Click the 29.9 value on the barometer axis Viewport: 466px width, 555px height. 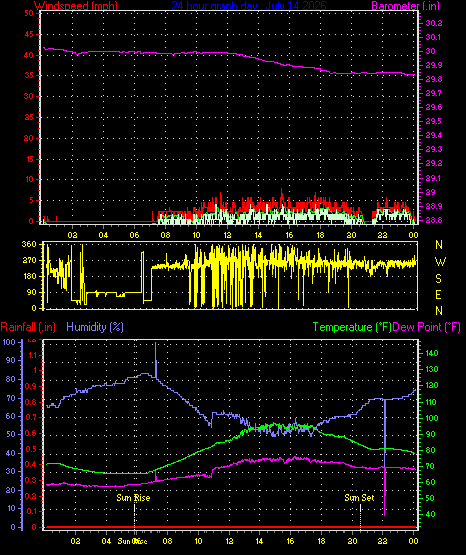pos(434,65)
